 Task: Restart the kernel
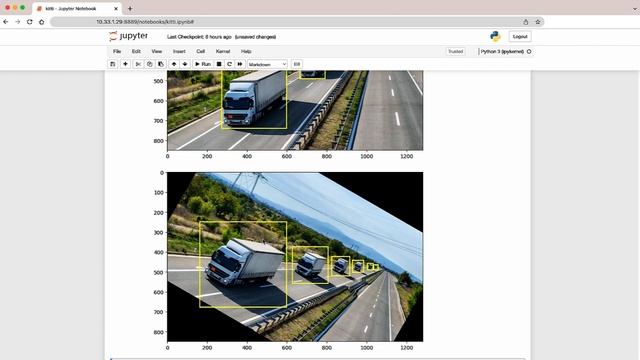(x=229, y=64)
